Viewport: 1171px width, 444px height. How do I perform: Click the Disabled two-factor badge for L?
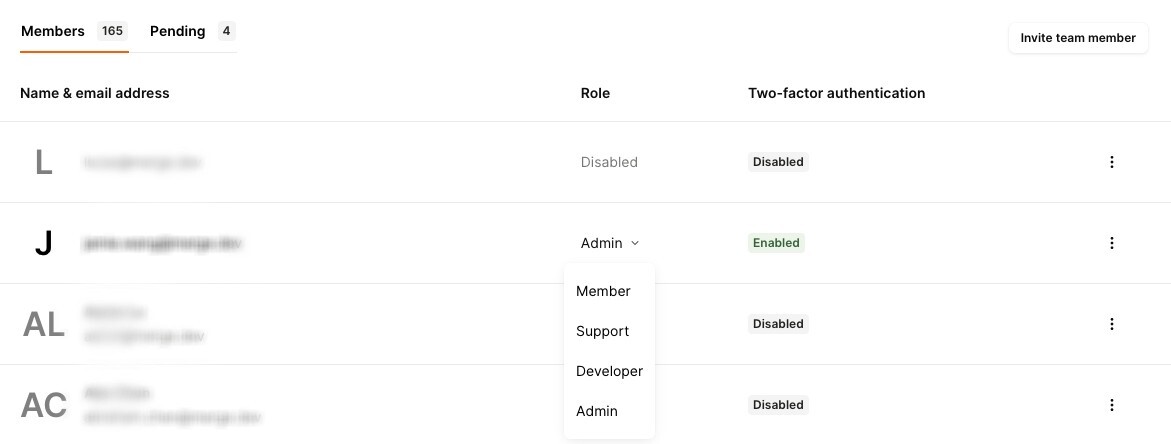778,162
